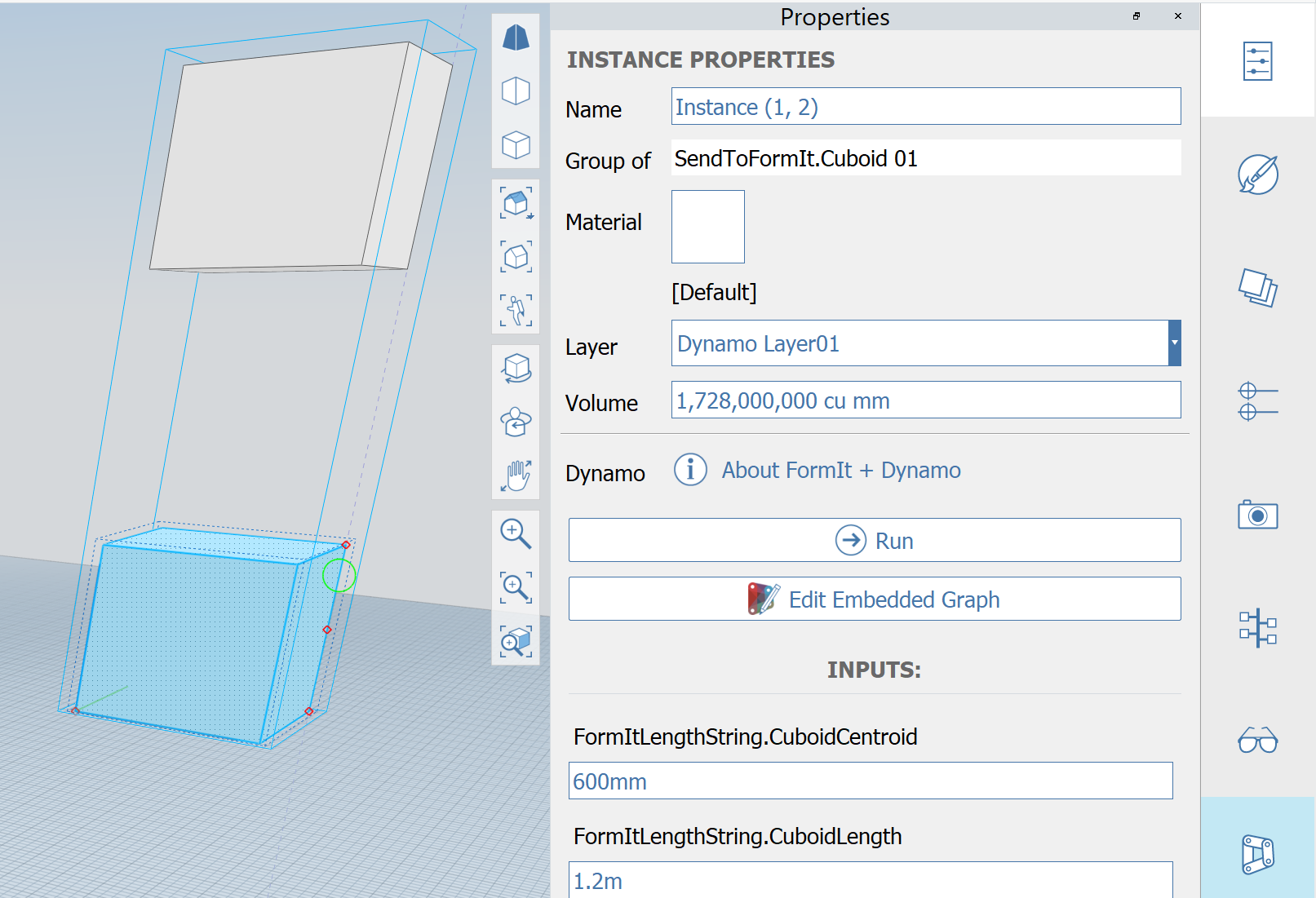Activate the first-person walkthrough view tool
1316x898 pixels.
pos(515,310)
